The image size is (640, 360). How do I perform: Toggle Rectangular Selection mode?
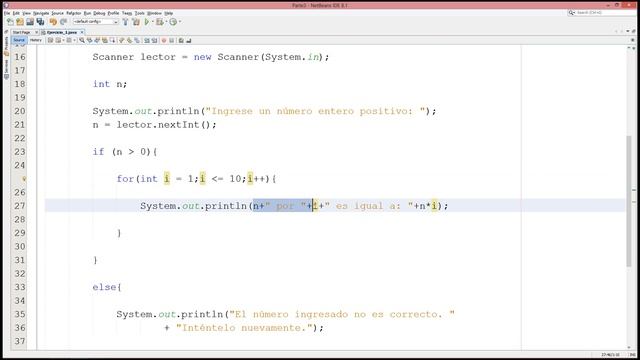tap(112, 40)
